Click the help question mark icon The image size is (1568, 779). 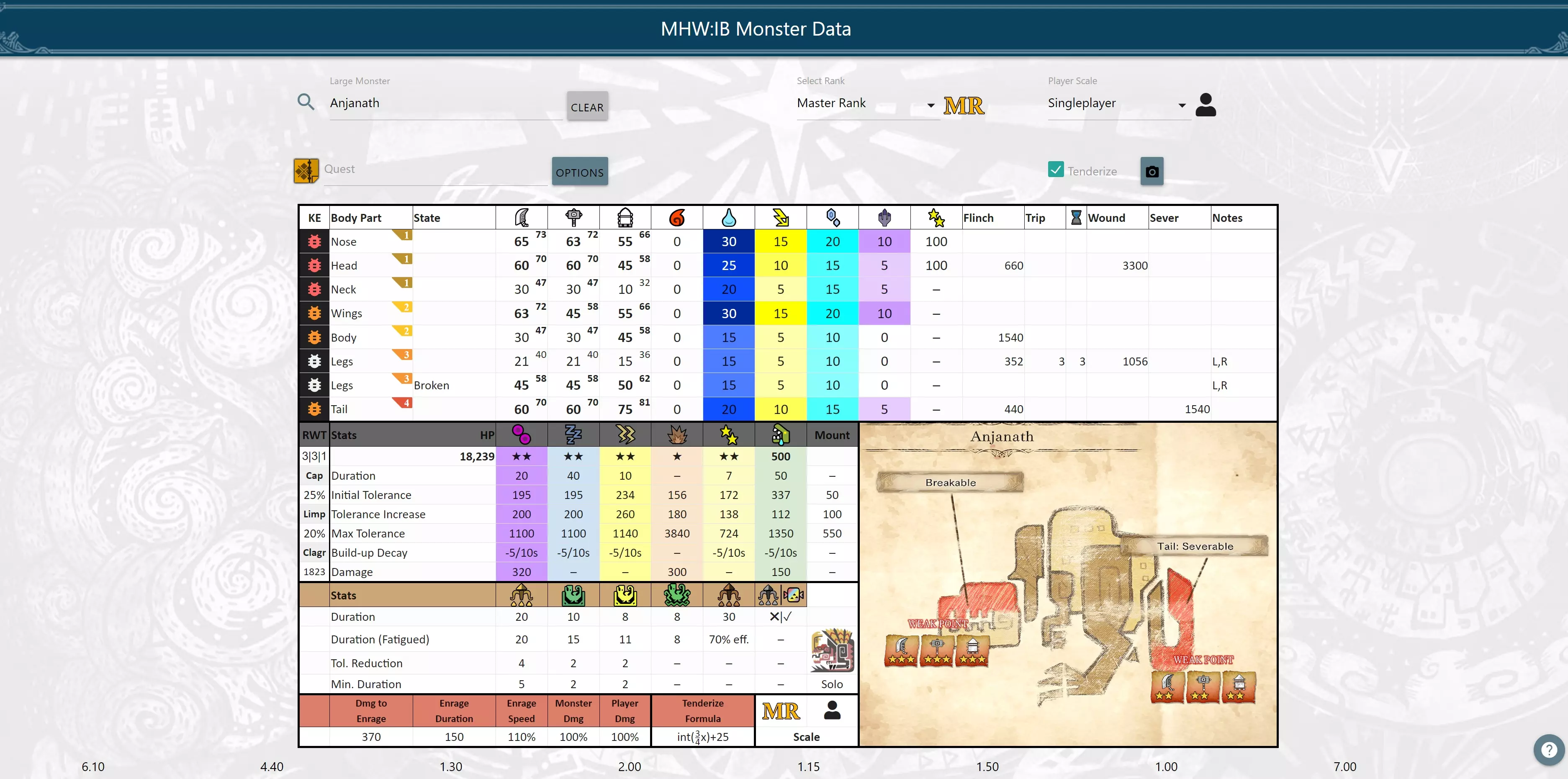1548,750
